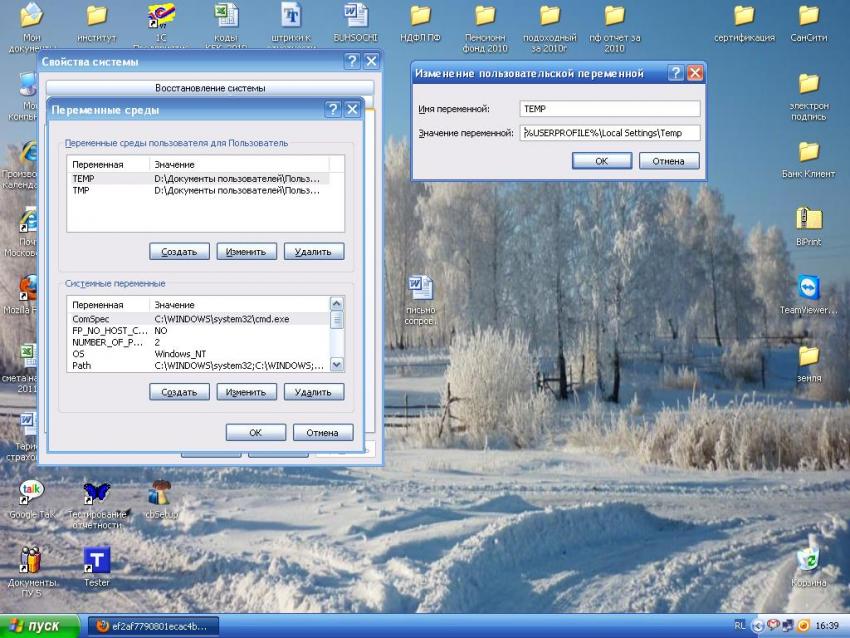Image resolution: width=850 pixels, height=638 pixels.
Task: Open the Корзина recycle bin icon
Action: tap(808, 561)
